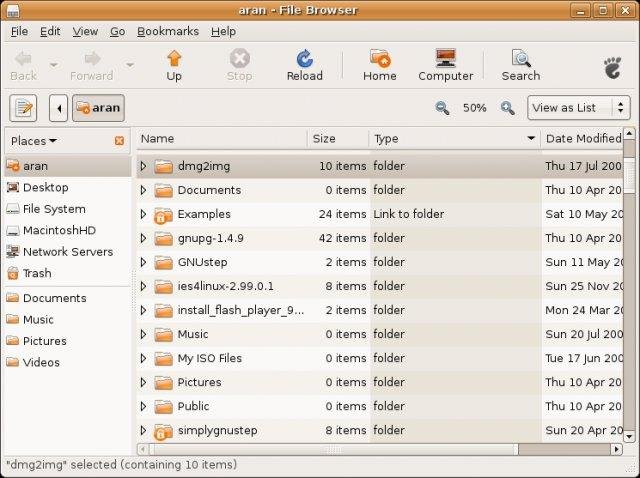Select the Examples linked folder icon
Viewport: 640px width, 478px height.
[162, 215]
